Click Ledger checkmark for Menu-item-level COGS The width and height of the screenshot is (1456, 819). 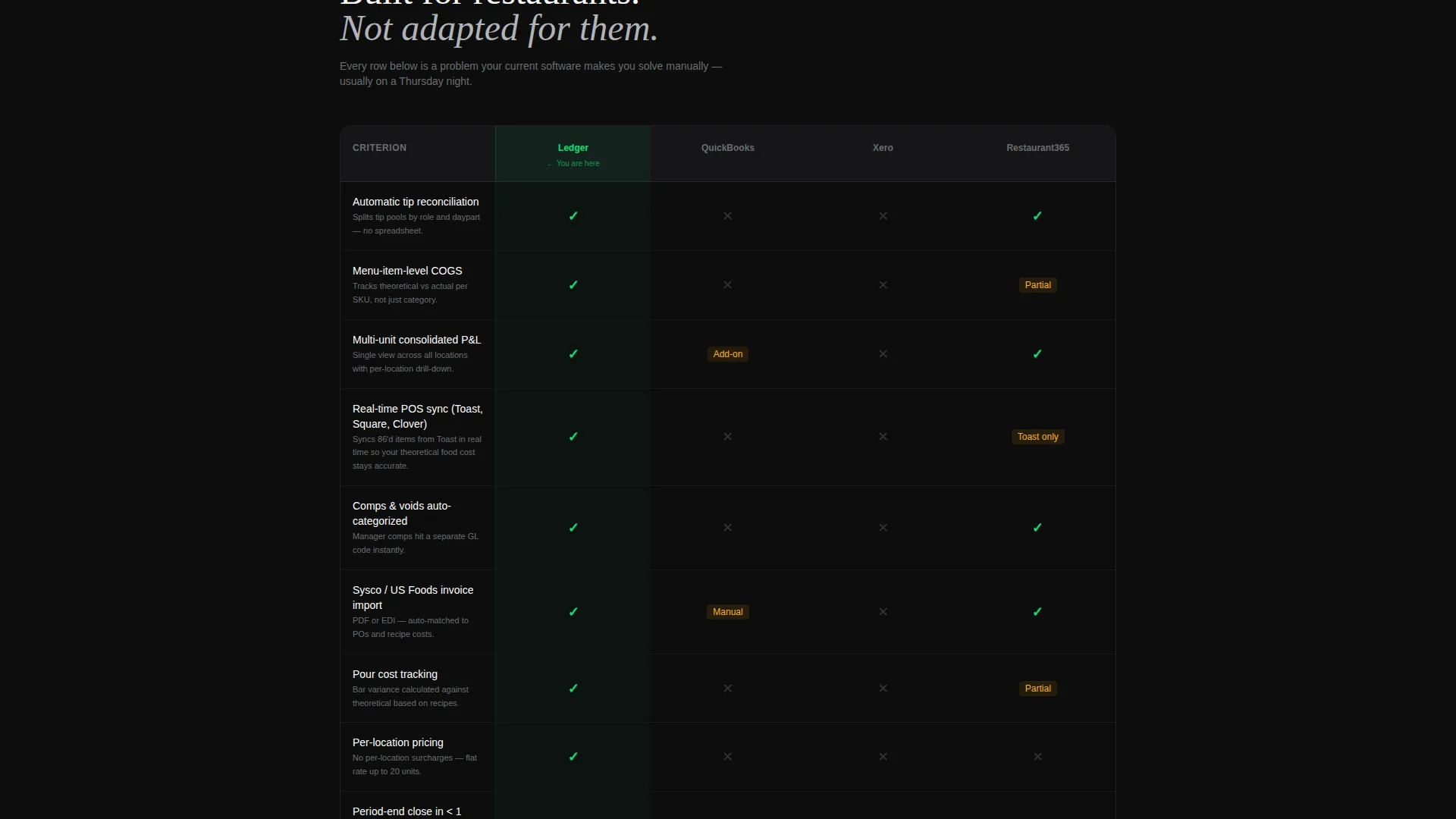point(573,285)
